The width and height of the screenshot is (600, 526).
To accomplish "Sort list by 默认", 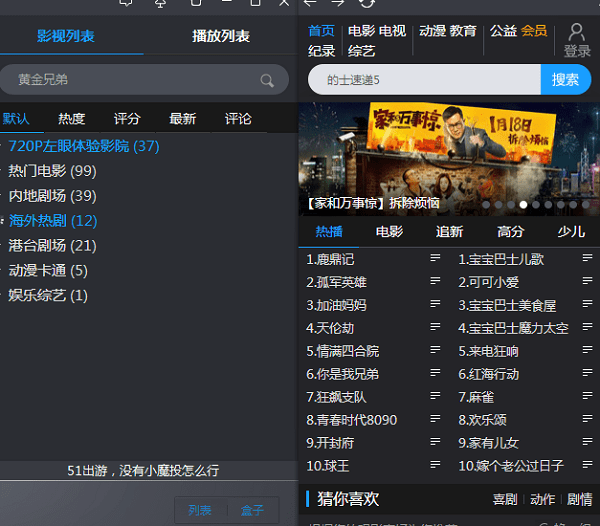I will point(16,119).
